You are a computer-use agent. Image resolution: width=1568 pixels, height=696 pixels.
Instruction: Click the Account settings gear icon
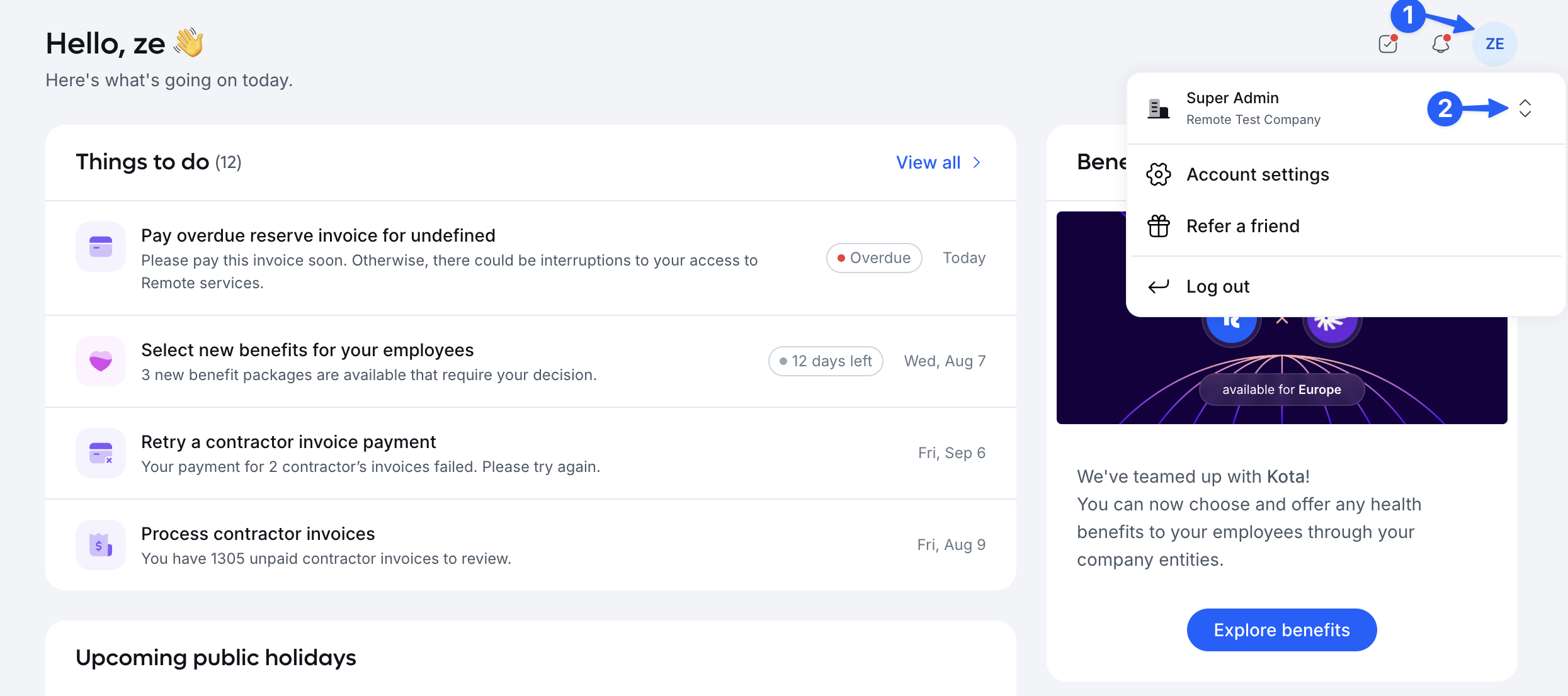(x=1158, y=174)
